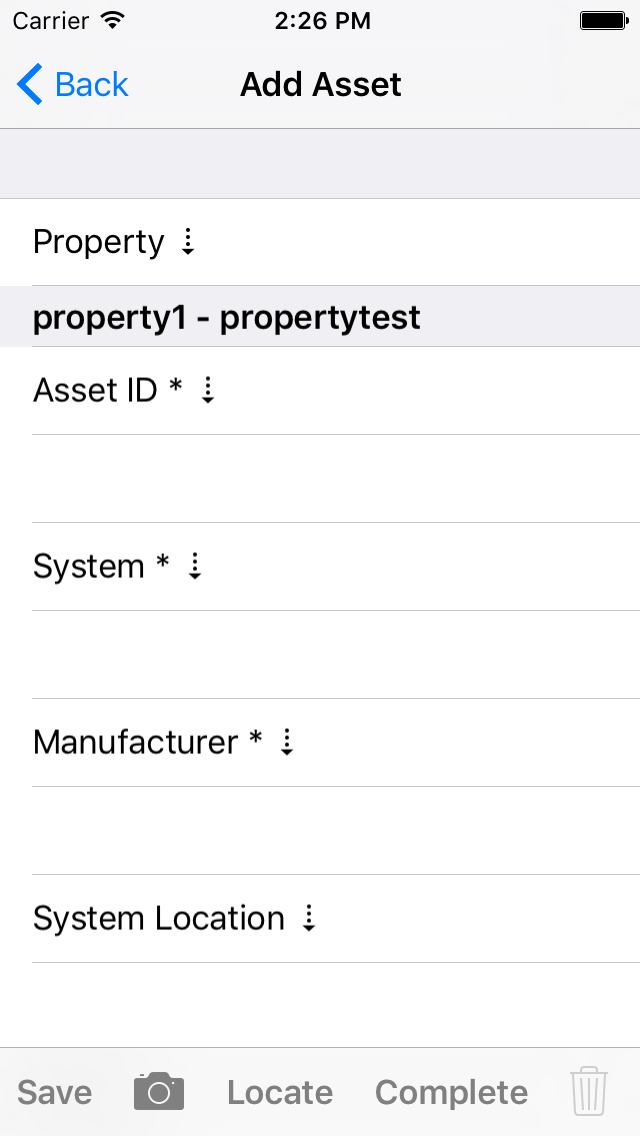
Task: Tap the dotted arrow icon beside Asset ID
Action: (x=208, y=390)
